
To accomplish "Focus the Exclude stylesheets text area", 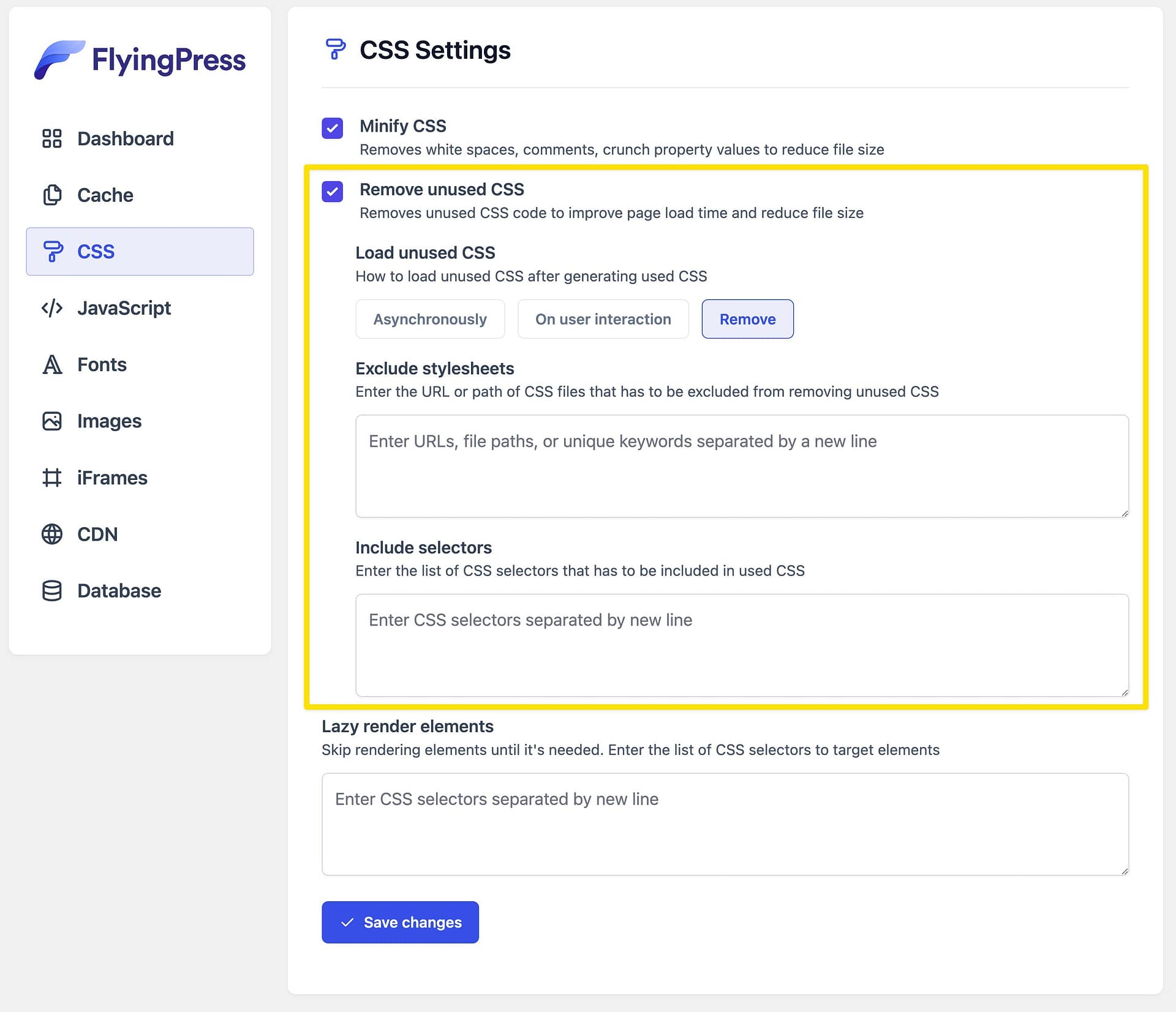I will tap(741, 466).
